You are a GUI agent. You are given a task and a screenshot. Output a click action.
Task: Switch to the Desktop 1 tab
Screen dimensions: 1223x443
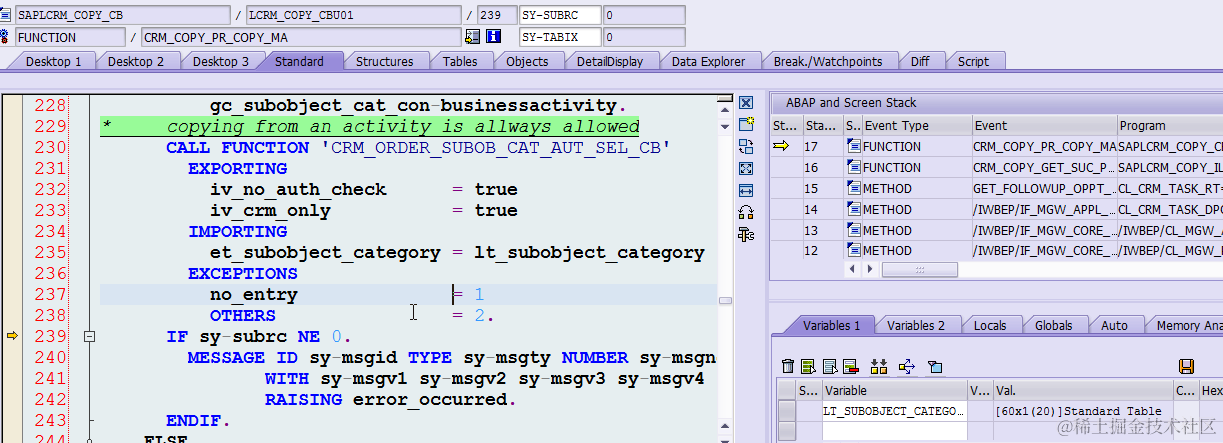click(x=53, y=61)
